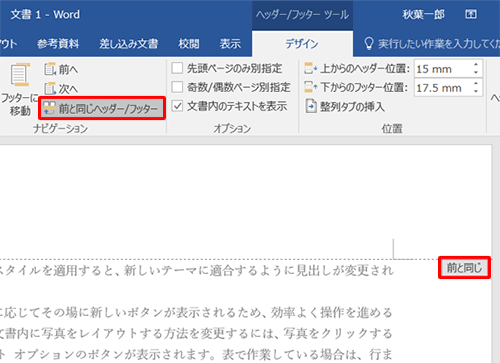Click the user name 秋葉一郎
This screenshot has height=363, width=500.
pyautogui.click(x=423, y=14)
